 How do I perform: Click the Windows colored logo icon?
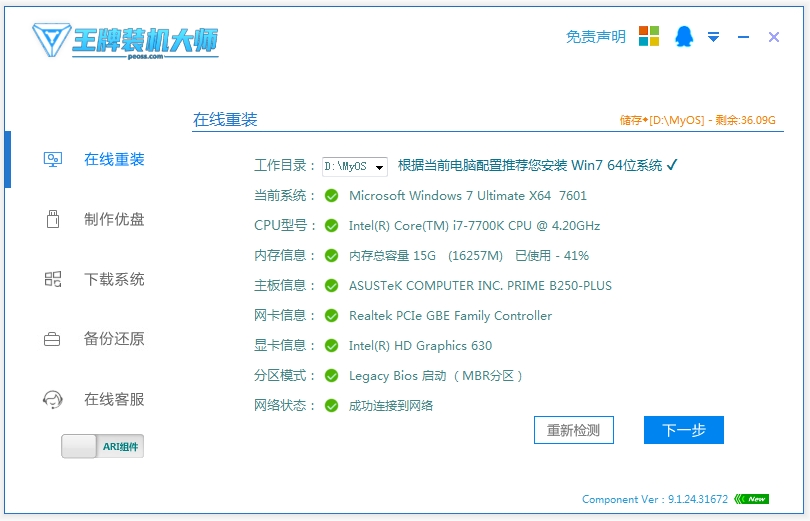(x=649, y=36)
